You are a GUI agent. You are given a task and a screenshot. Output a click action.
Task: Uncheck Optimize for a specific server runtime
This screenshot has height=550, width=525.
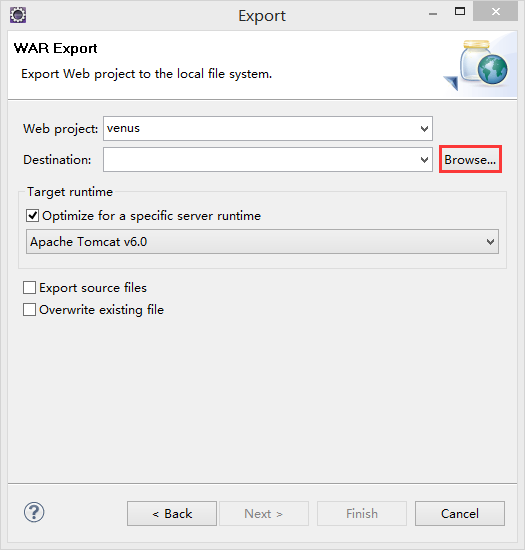(x=32, y=216)
